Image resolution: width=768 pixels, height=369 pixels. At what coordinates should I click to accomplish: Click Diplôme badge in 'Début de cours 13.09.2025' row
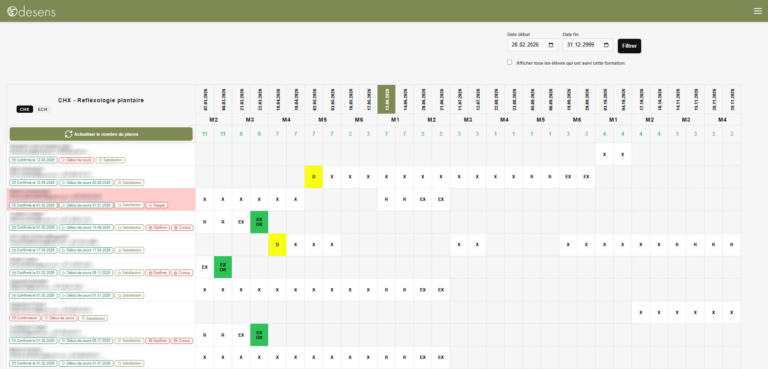(x=157, y=227)
